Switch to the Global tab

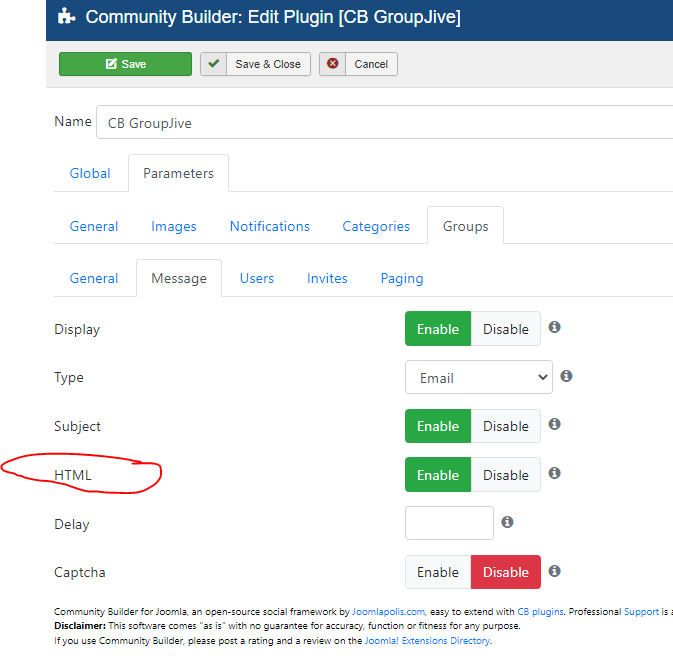(x=90, y=173)
